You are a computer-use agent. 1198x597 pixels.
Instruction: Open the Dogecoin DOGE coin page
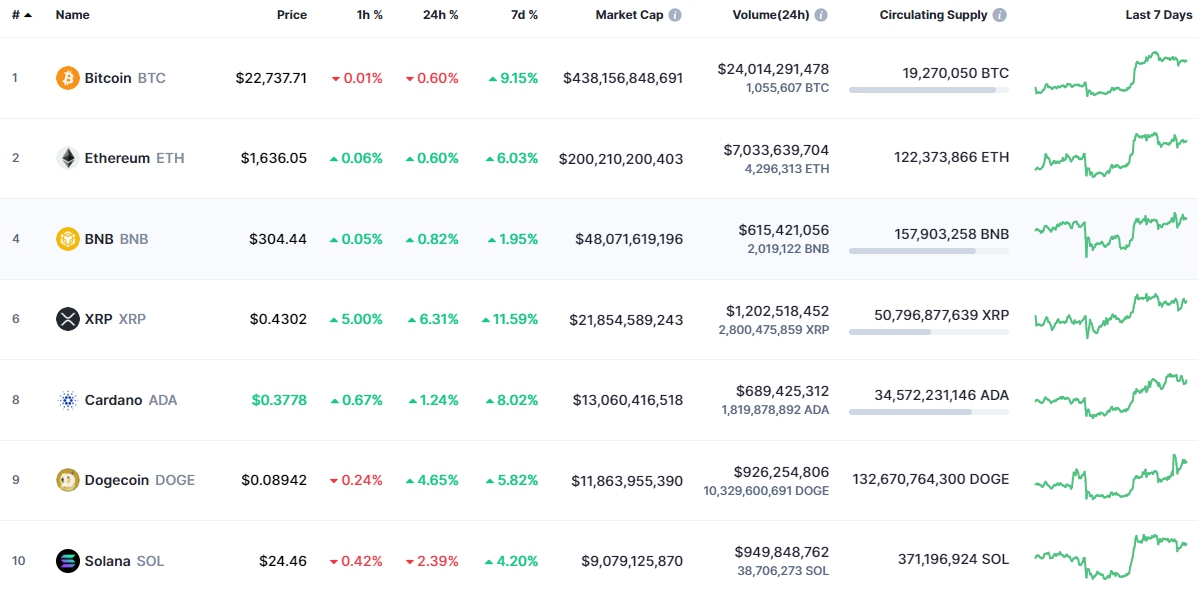click(126, 480)
